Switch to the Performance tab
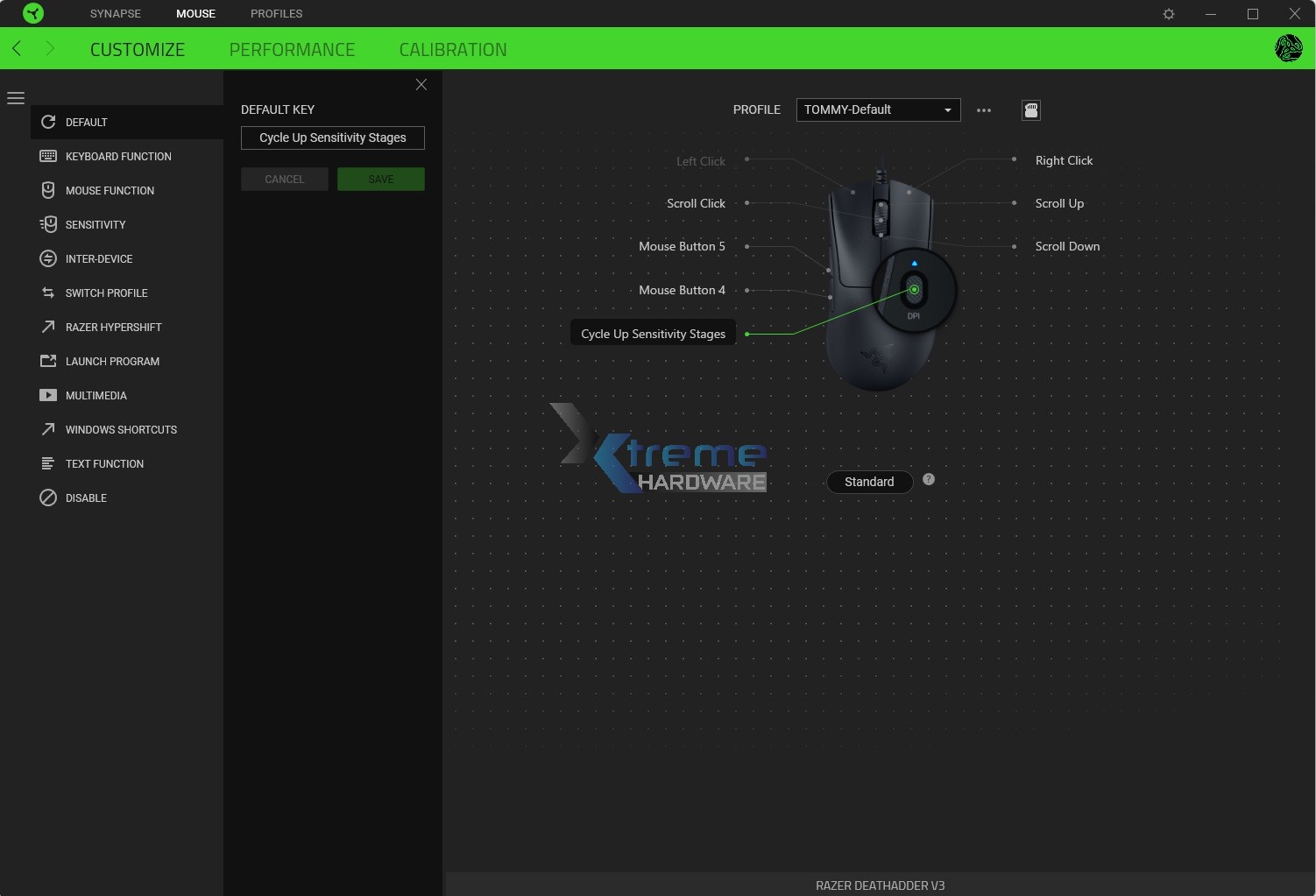 point(292,49)
